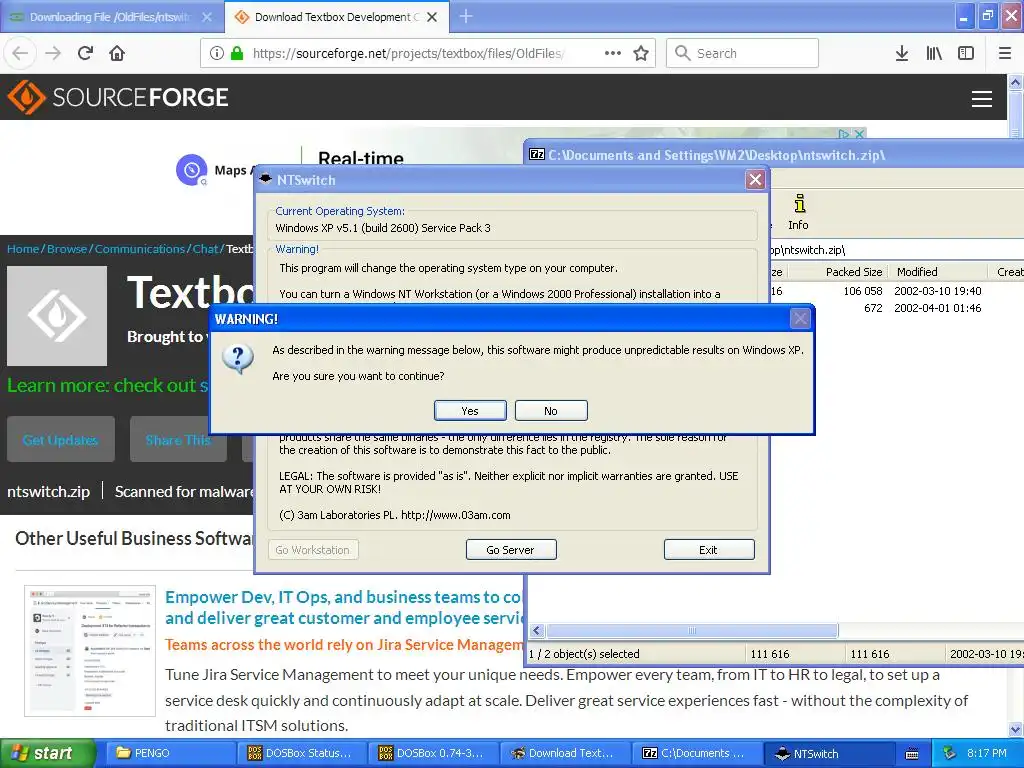Open the Firefox hamburger menu
Screen dimensions: 1024x768
point(1004,53)
